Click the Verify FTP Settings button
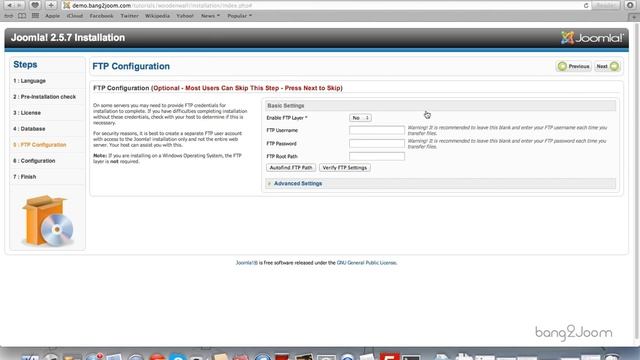The height and width of the screenshot is (360, 640). 344,168
